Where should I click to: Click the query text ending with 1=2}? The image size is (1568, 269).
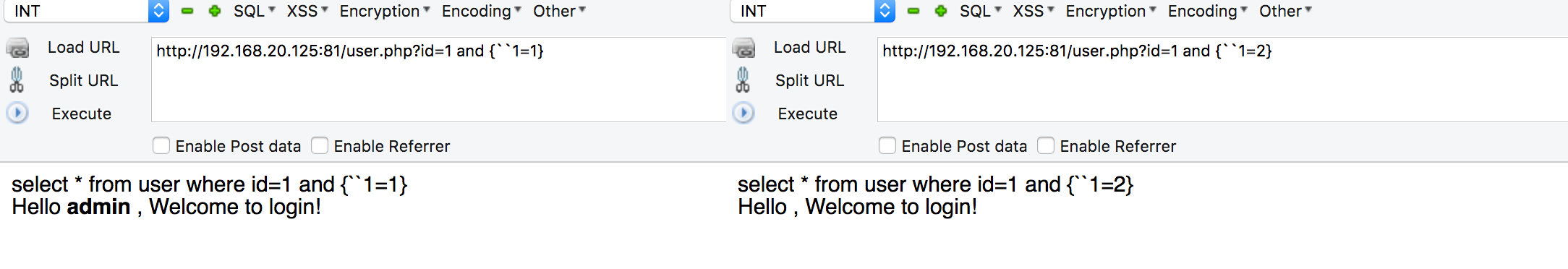point(936,184)
